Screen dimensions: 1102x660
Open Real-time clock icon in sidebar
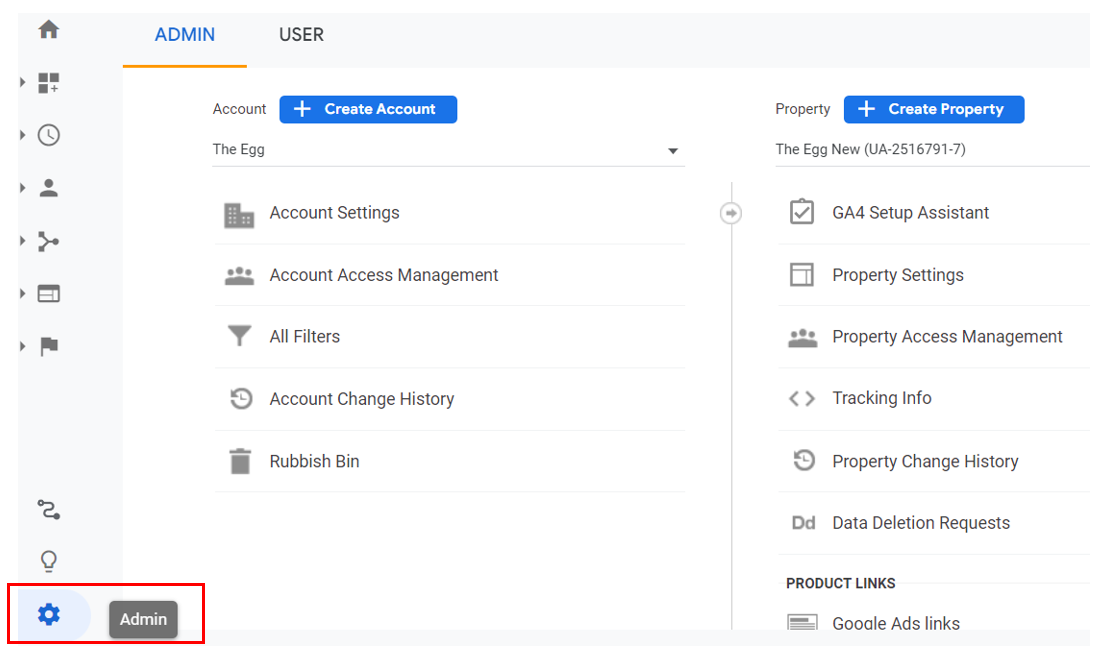tap(48, 135)
